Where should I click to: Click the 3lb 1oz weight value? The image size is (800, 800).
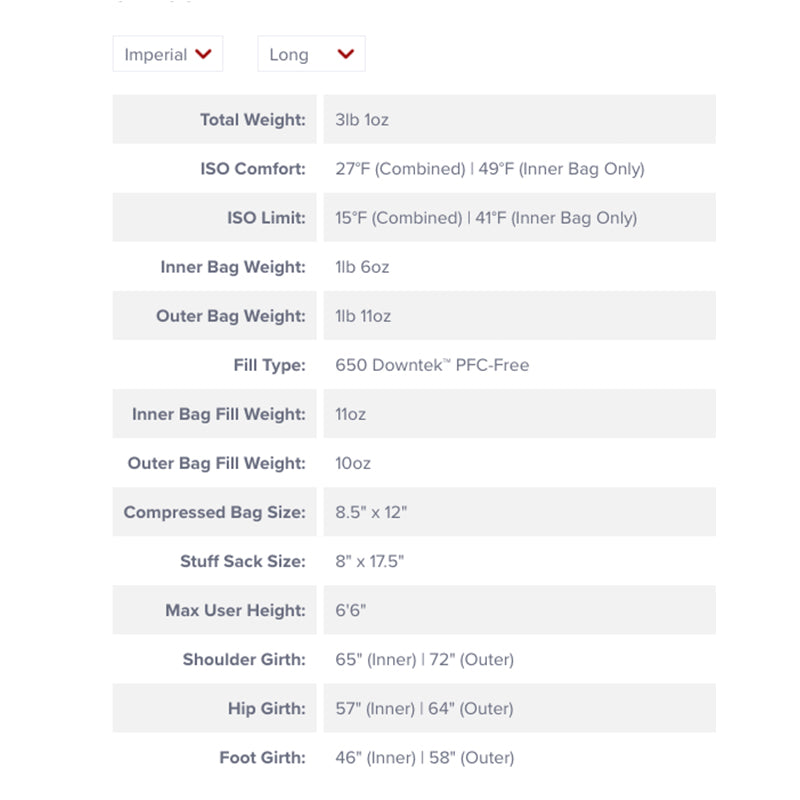coord(362,120)
